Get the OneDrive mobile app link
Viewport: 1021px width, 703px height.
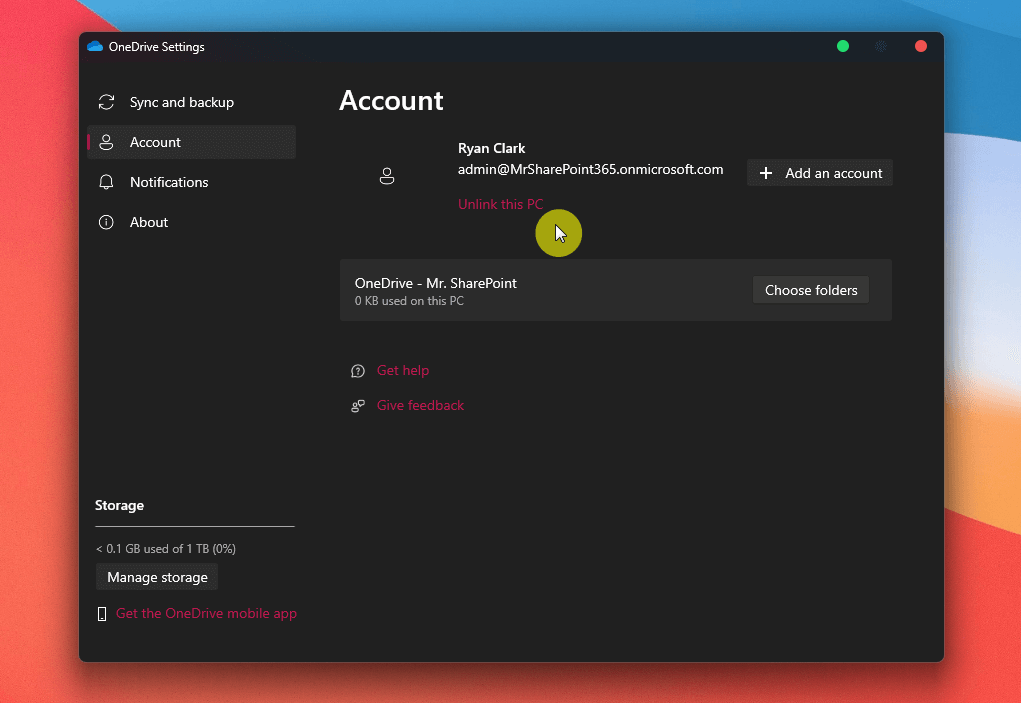206,613
